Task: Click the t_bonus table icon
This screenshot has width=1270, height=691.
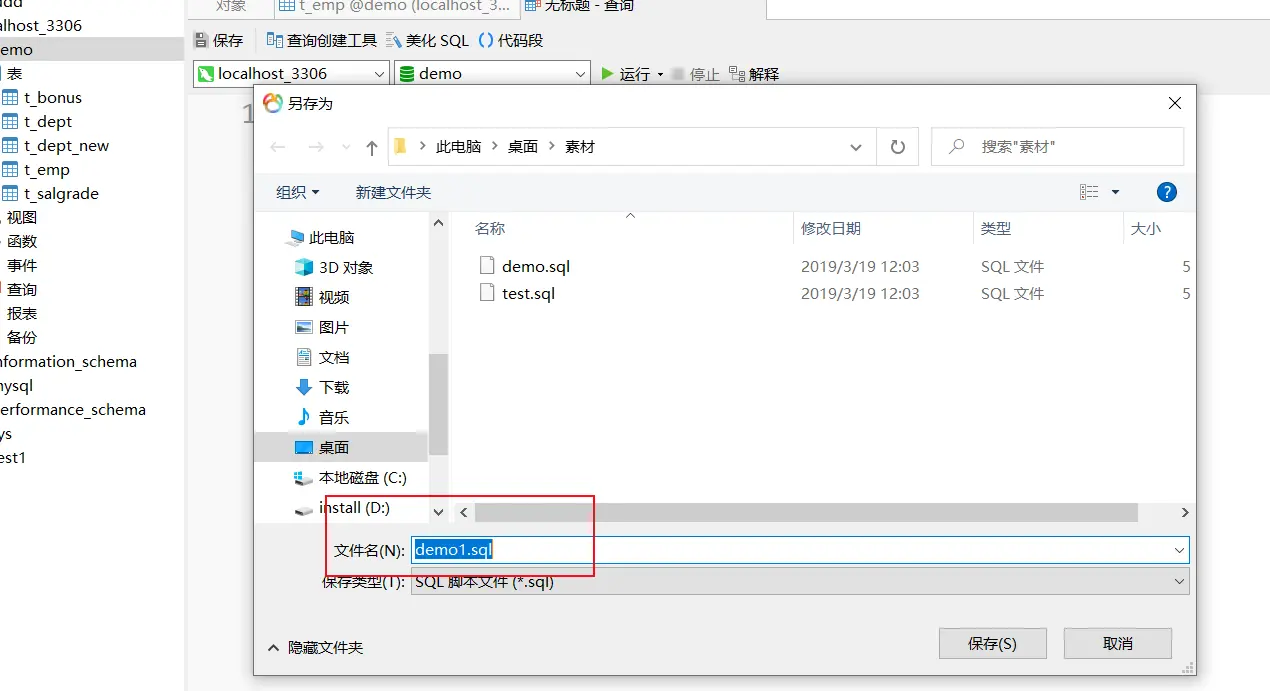Action: tap(10, 97)
